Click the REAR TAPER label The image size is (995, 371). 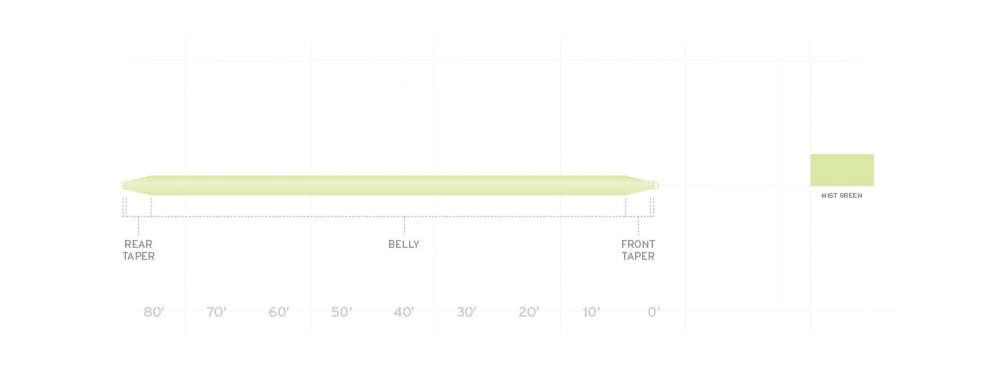tap(138, 250)
